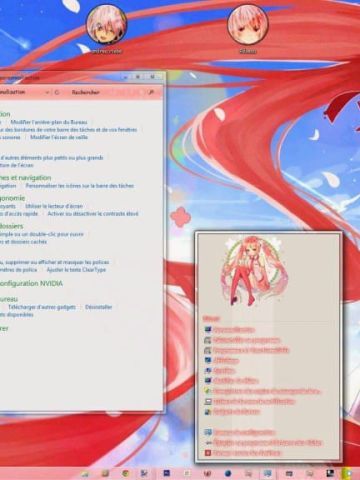Click link 'un double-clic pour ouvrir'

point(42,234)
